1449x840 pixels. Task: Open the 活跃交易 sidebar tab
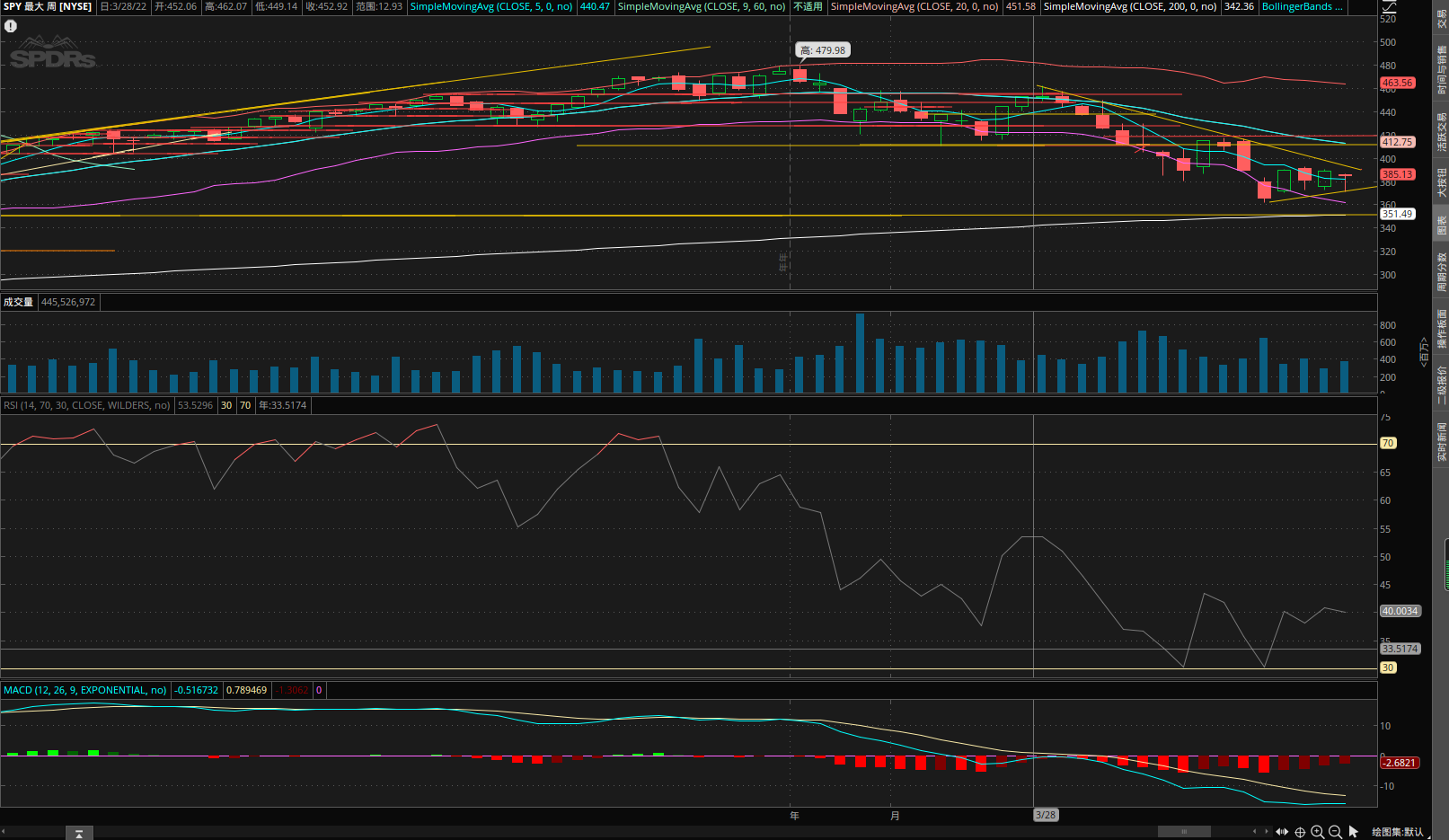[x=1441, y=131]
